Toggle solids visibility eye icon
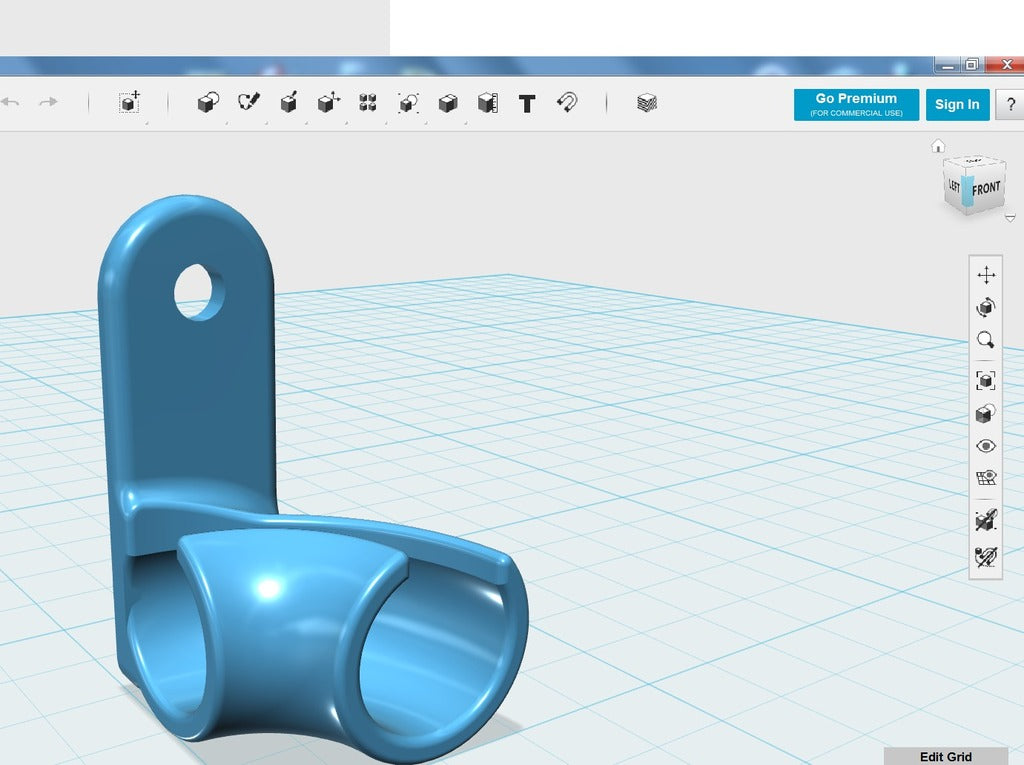1024x765 pixels. pyautogui.click(x=986, y=446)
